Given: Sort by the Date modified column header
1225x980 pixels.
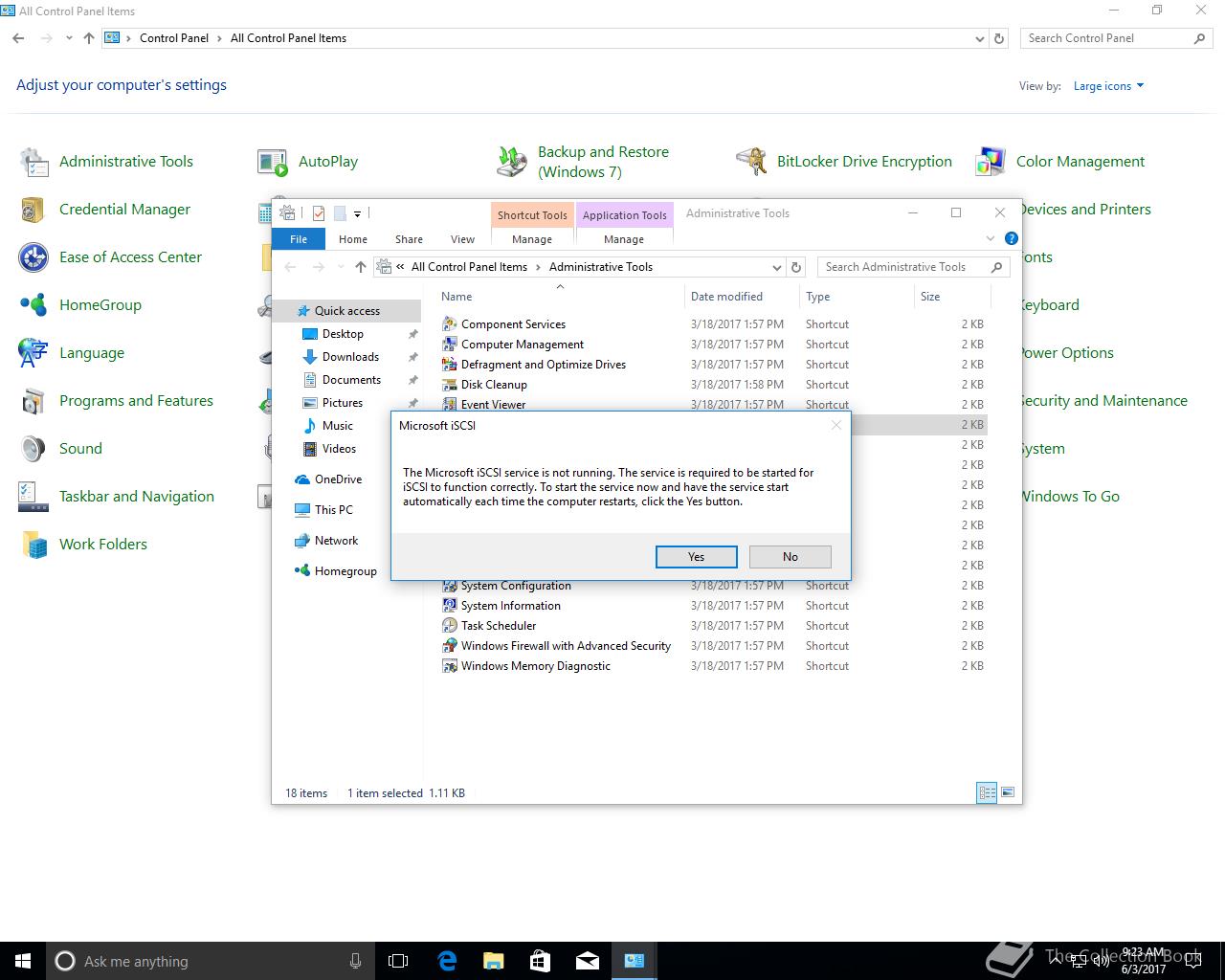Looking at the screenshot, I should pyautogui.click(x=726, y=297).
